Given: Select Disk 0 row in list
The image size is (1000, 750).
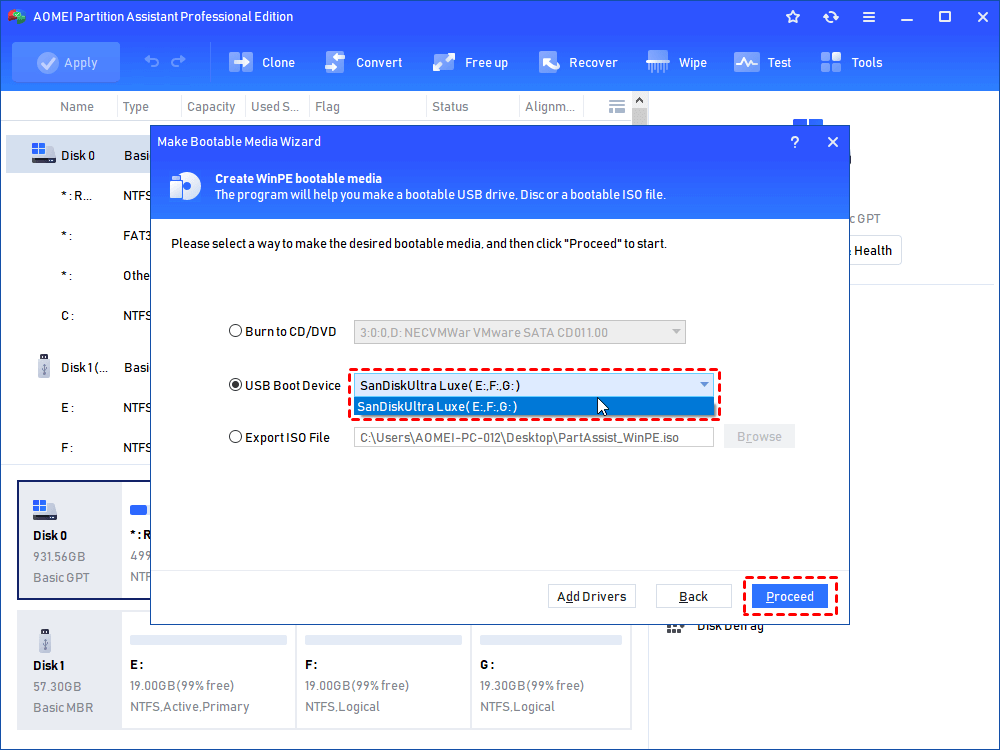Looking at the screenshot, I should 78,155.
